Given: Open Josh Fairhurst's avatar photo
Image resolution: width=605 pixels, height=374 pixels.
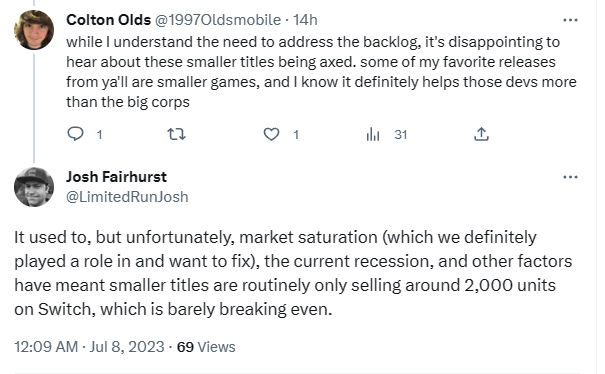Looking at the screenshot, I should pyautogui.click(x=34, y=187).
